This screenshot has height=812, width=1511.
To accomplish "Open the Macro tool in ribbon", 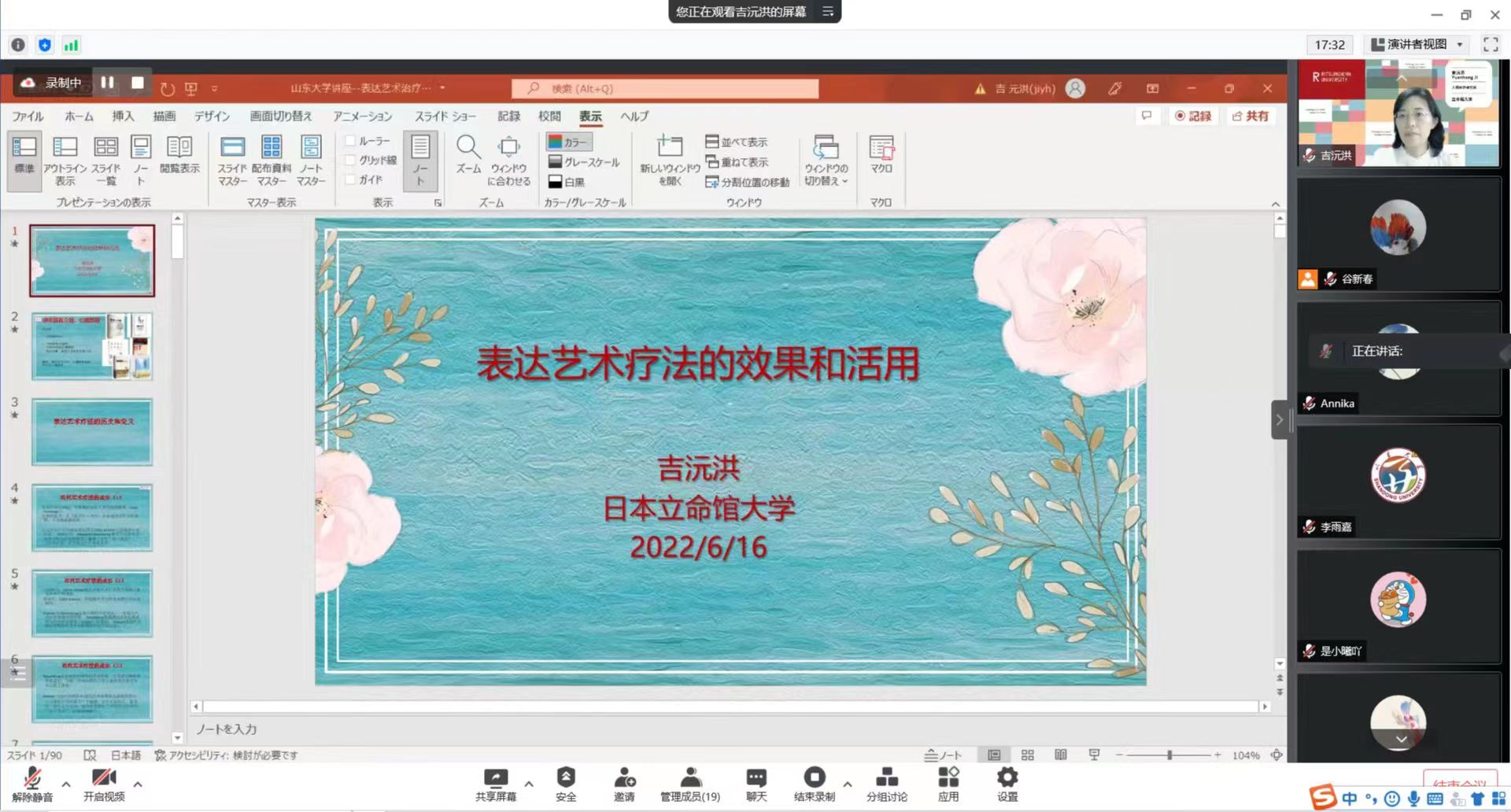I will tap(881, 154).
